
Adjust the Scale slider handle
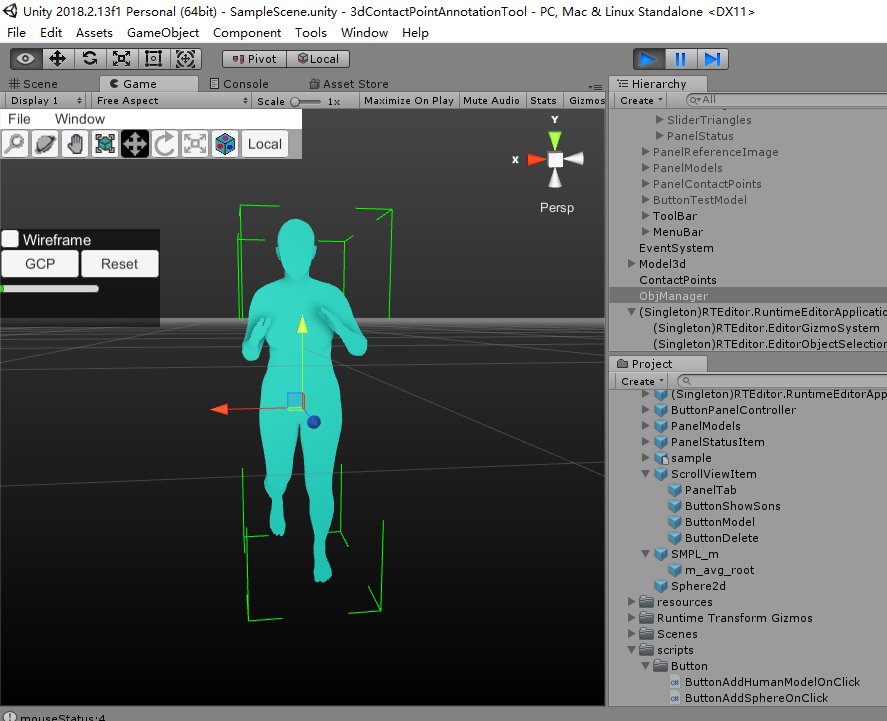pos(295,102)
